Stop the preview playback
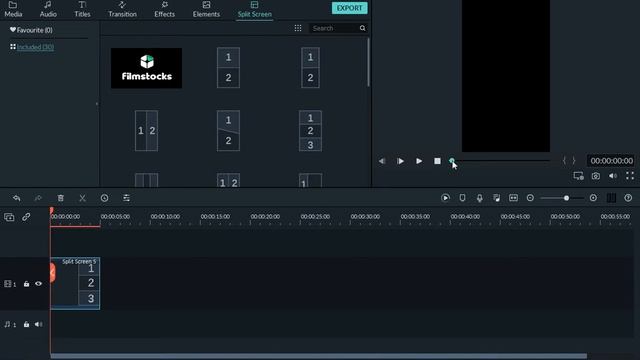 437,161
